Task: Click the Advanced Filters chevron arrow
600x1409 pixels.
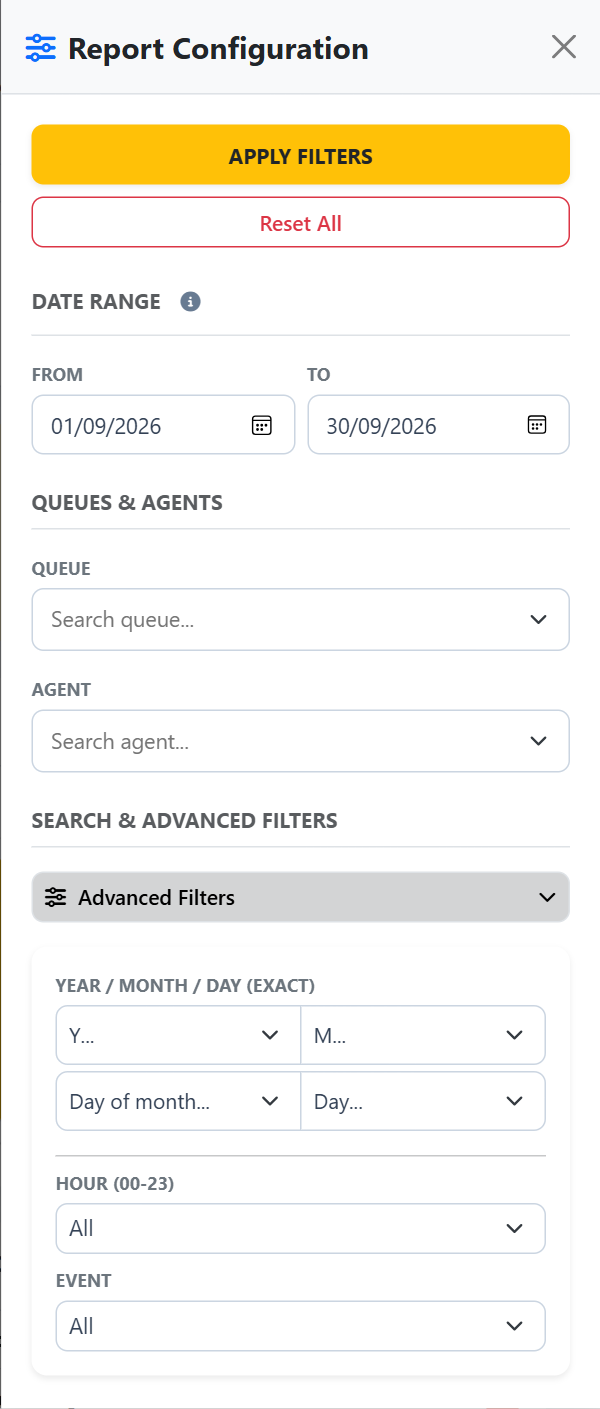Action: pyautogui.click(x=547, y=898)
